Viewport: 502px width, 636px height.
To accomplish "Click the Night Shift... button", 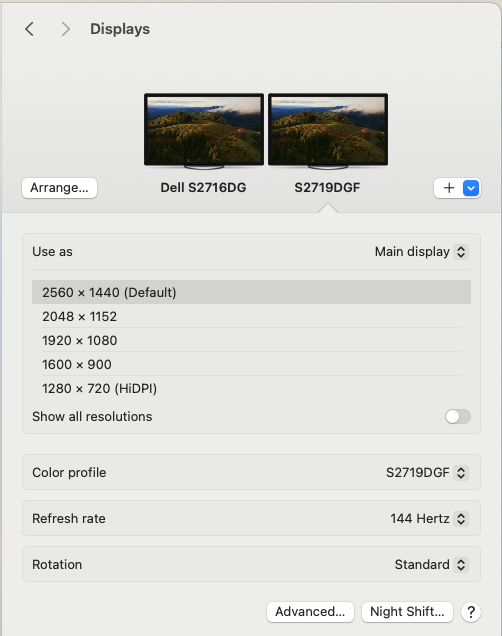I will (x=407, y=612).
